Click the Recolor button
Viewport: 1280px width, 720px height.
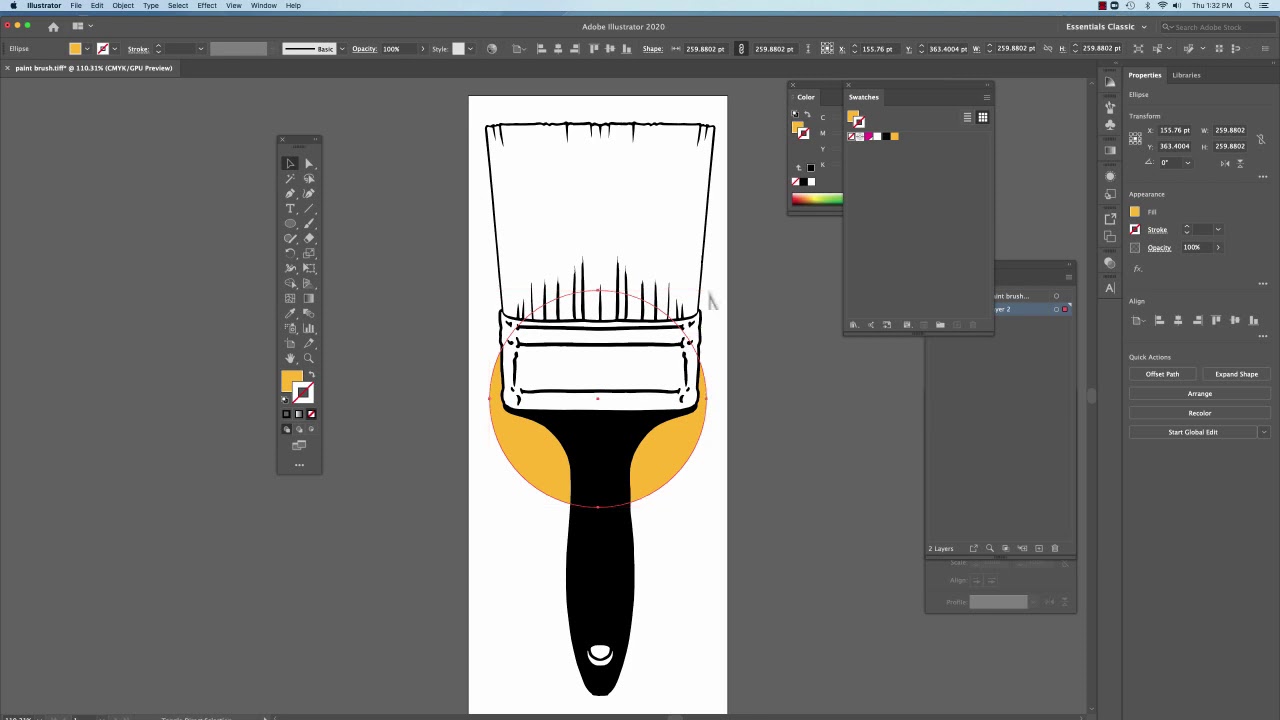tap(1199, 413)
